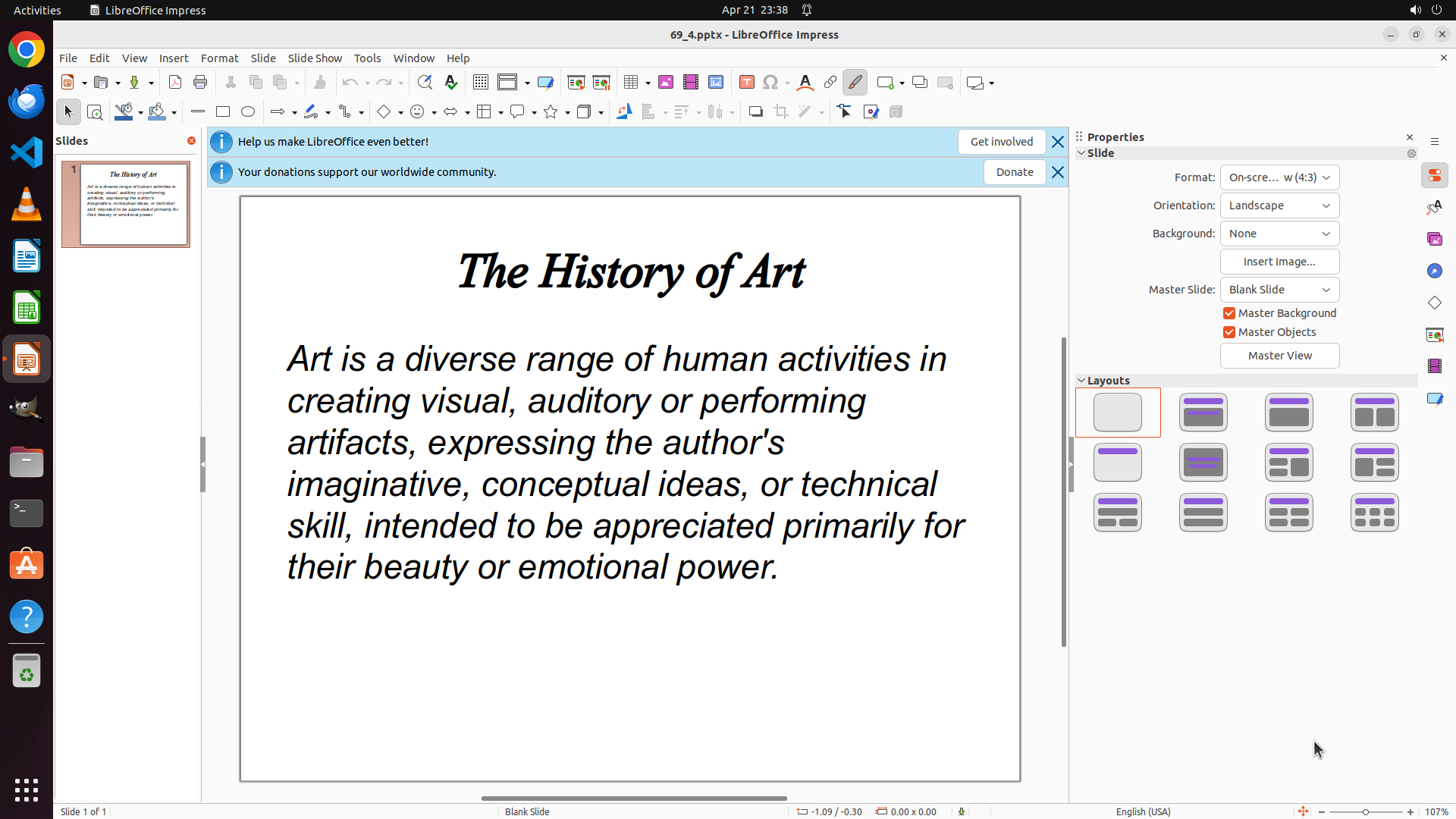1456x819 pixels.
Task: Click the Master View button
Action: point(1279,356)
